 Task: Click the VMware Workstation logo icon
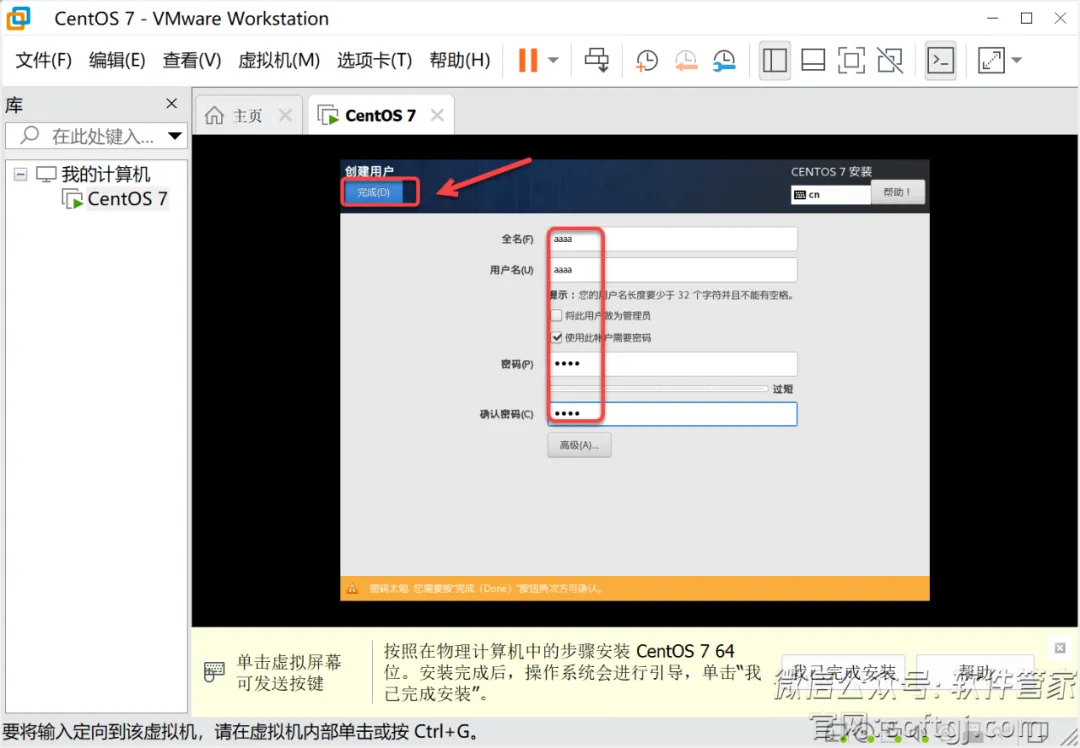click(x=19, y=19)
